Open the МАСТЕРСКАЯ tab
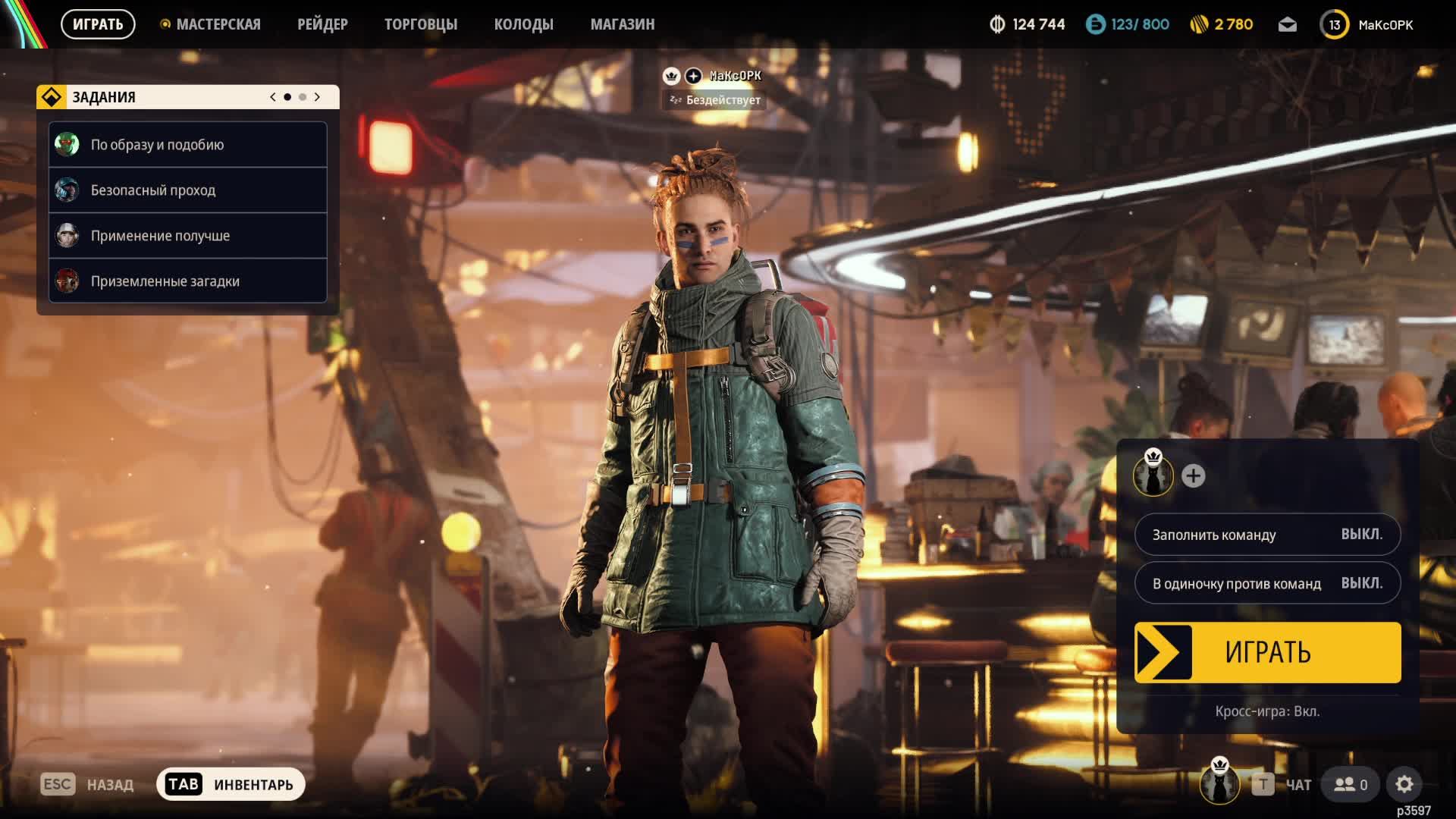 coord(218,24)
